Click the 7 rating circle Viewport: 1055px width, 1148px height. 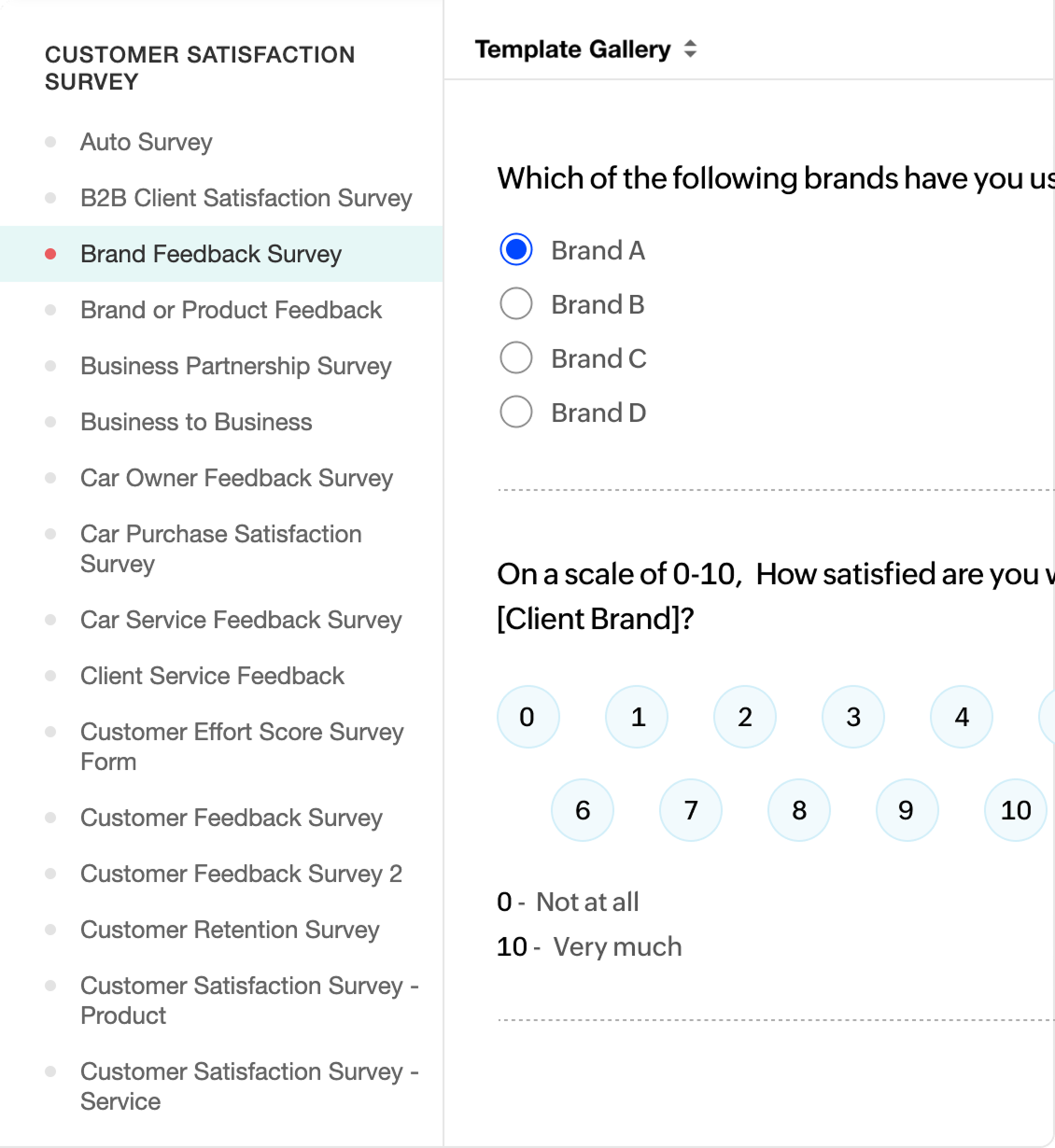coord(691,810)
